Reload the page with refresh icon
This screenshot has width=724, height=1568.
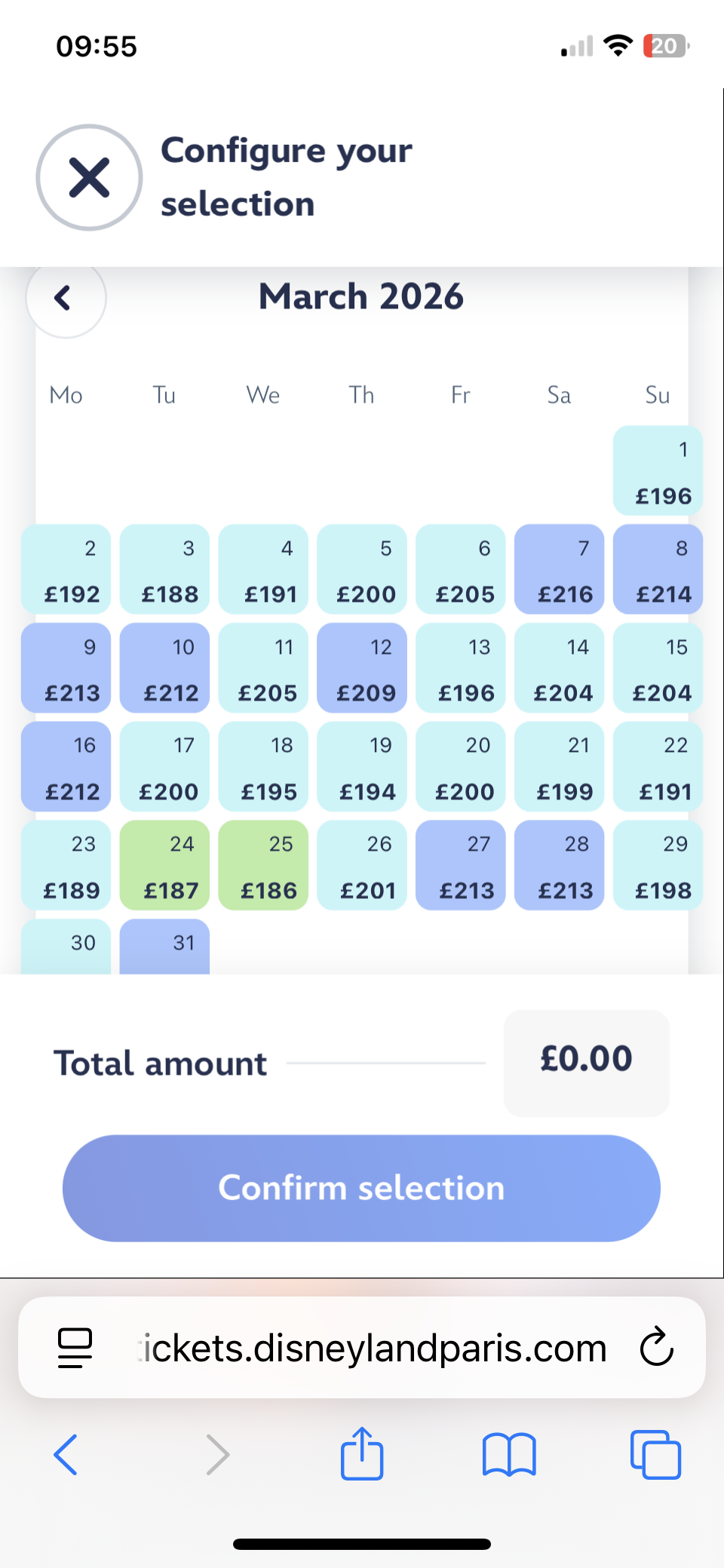click(656, 1347)
